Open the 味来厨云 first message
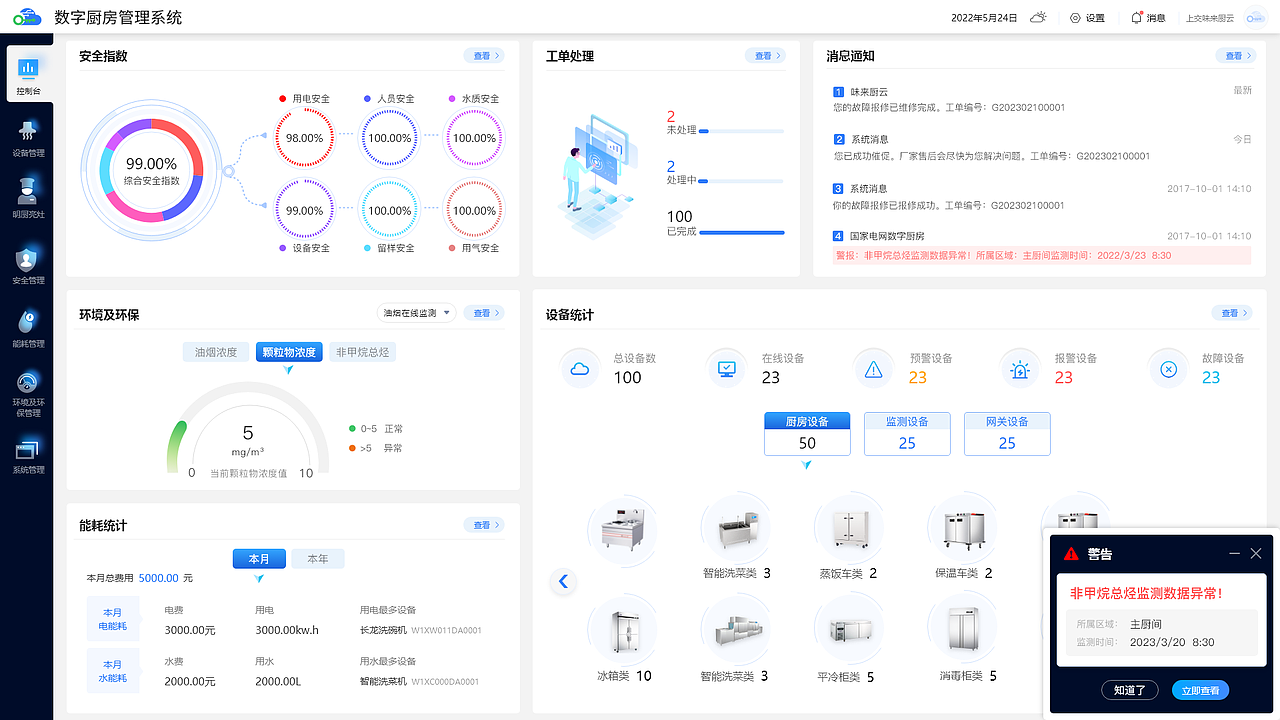The image size is (1280, 720). click(x=1041, y=99)
